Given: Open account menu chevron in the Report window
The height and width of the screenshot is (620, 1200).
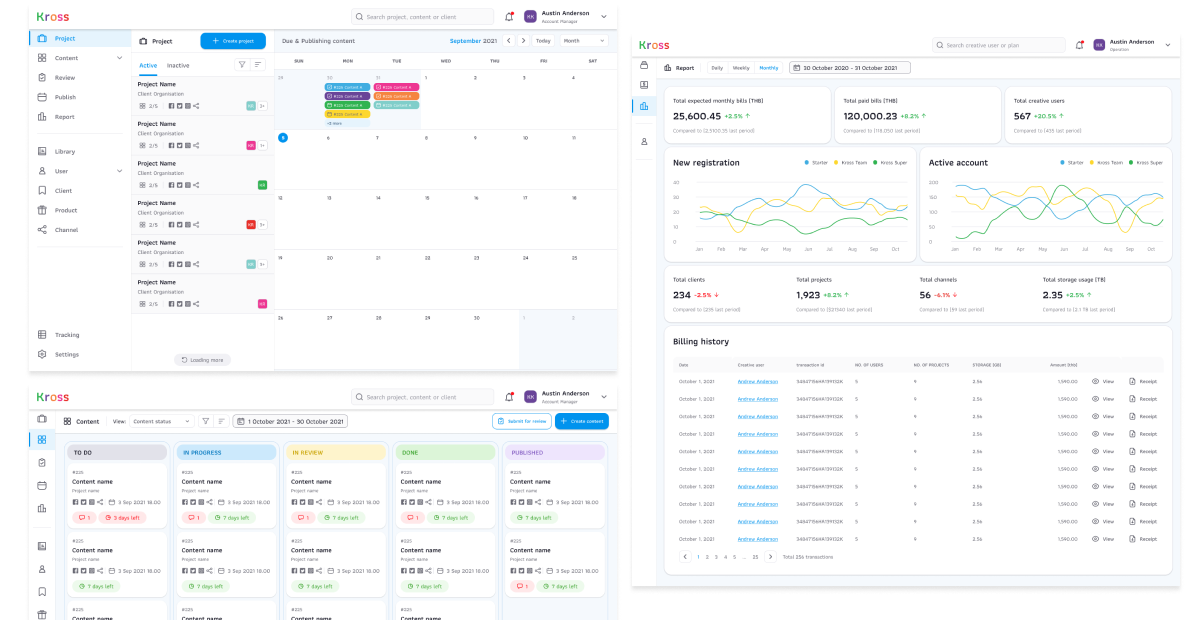Looking at the screenshot, I should pos(1168,45).
